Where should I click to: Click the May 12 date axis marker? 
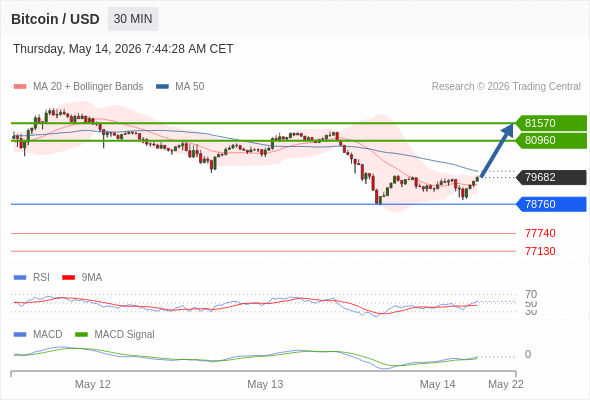tap(93, 384)
